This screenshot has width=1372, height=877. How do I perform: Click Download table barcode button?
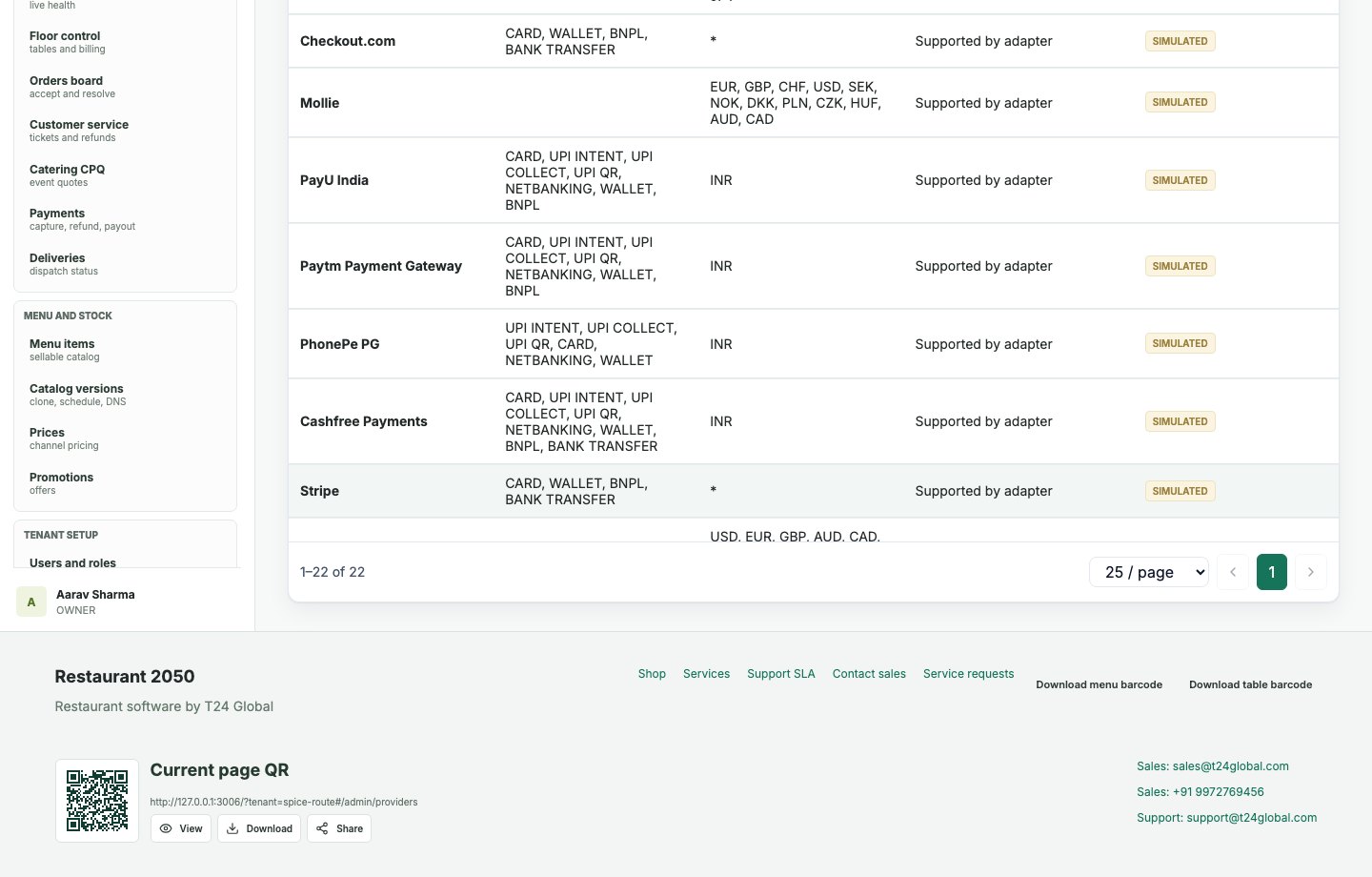[x=1250, y=684]
